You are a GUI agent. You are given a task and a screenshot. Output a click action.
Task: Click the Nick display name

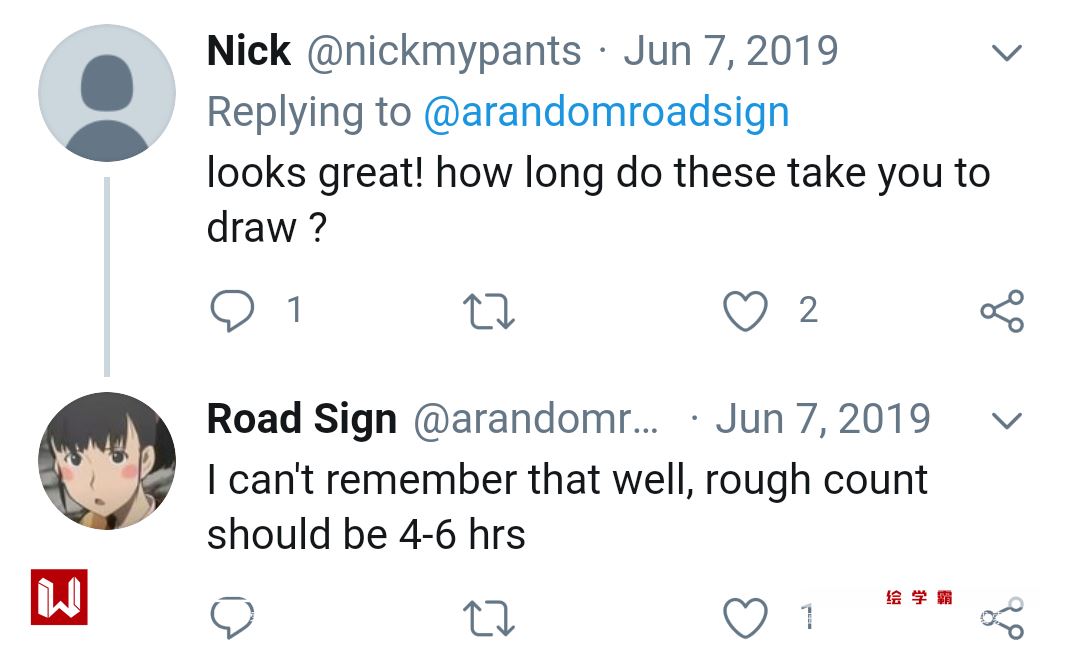tap(248, 51)
